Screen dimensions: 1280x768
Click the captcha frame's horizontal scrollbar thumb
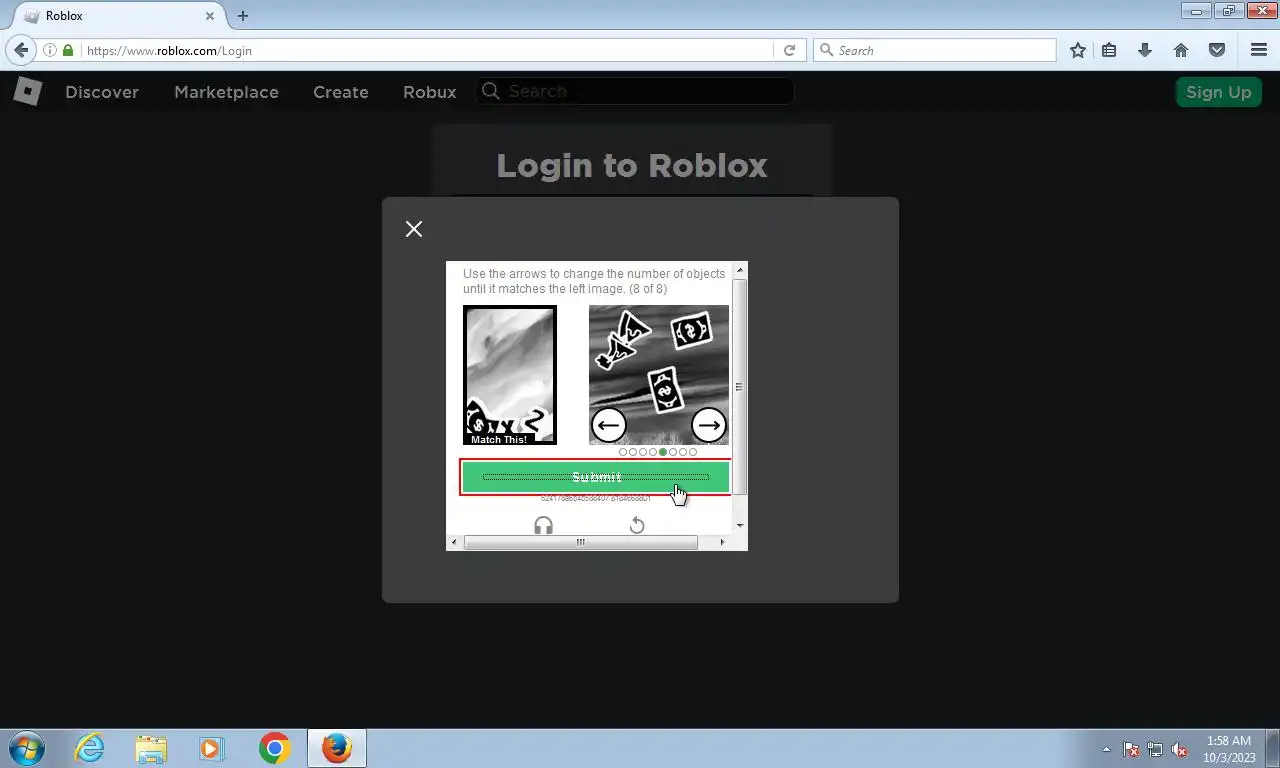[580, 542]
